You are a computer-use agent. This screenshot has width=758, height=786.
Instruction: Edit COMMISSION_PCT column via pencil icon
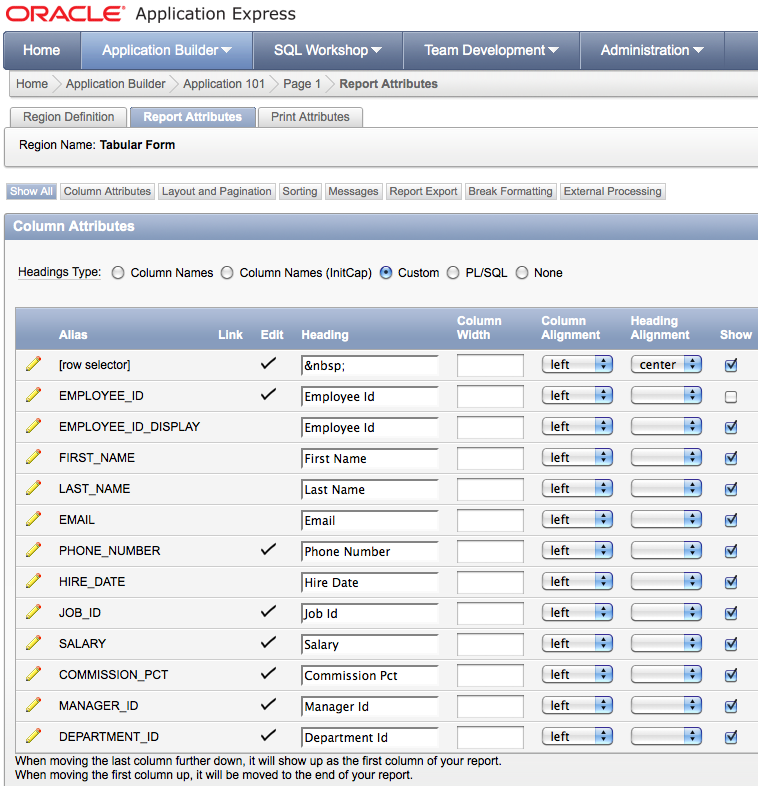point(33,674)
